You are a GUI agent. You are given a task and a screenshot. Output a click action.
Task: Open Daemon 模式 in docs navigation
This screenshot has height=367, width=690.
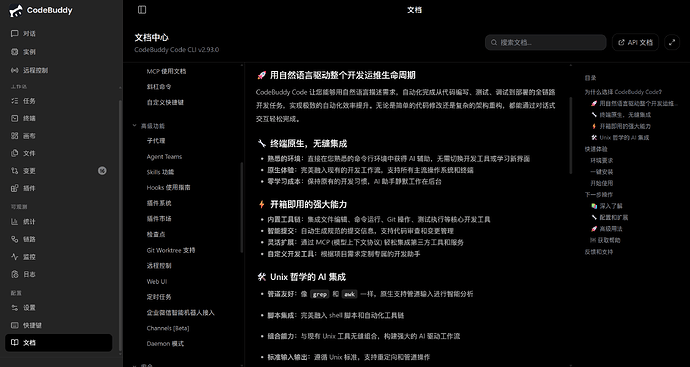165,344
